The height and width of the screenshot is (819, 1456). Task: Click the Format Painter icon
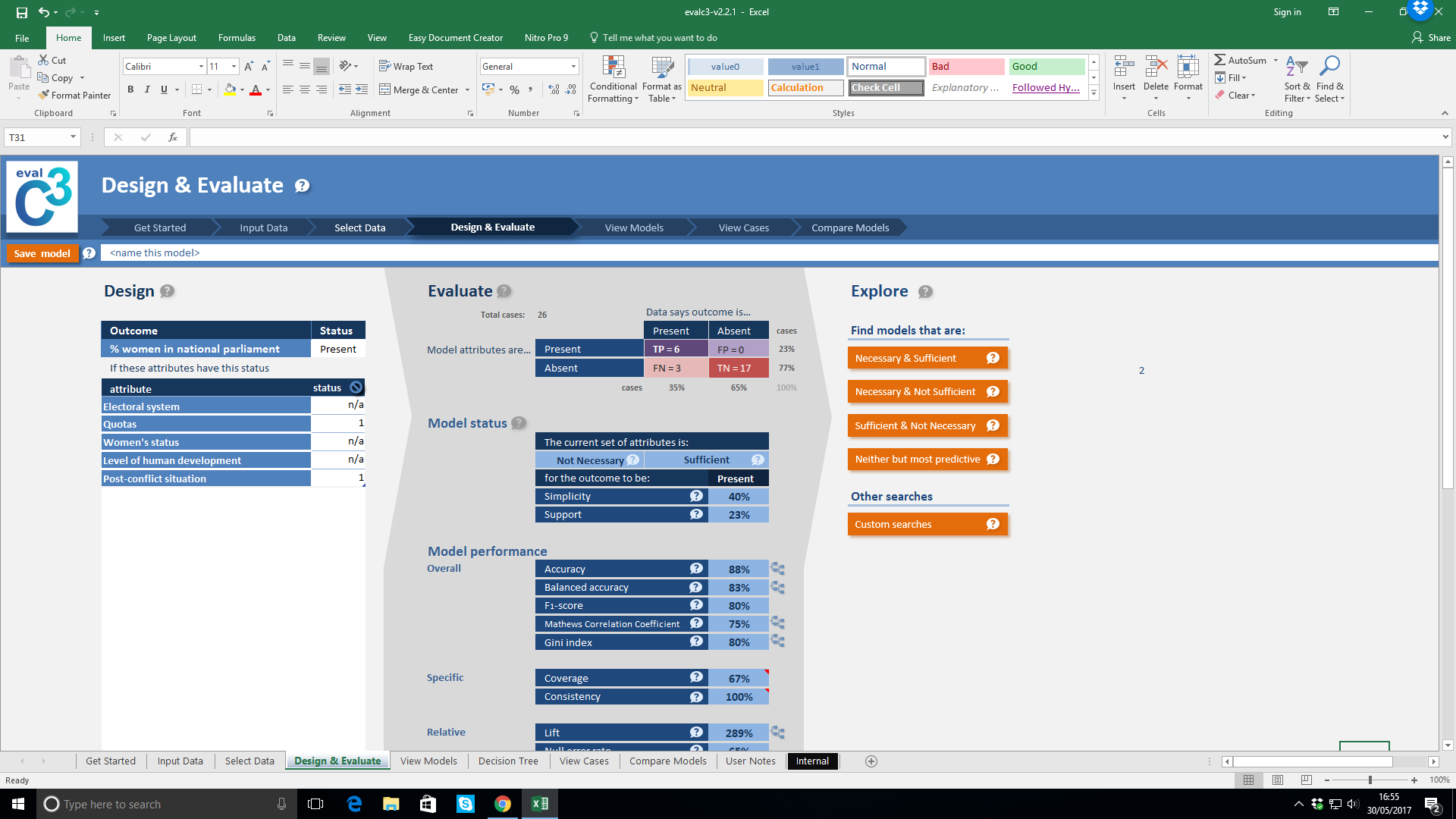coord(45,96)
